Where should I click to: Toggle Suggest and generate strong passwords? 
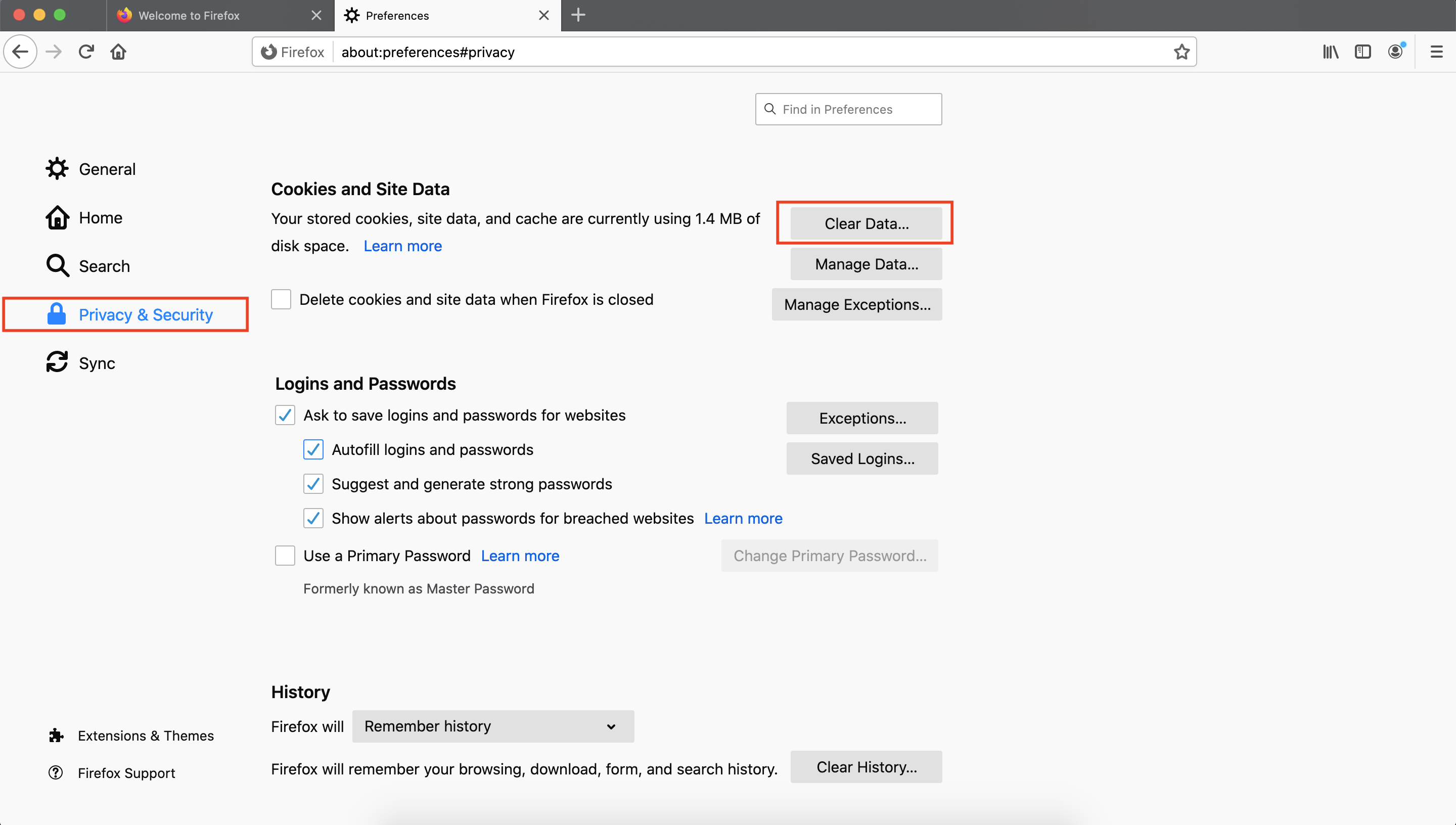pos(313,484)
